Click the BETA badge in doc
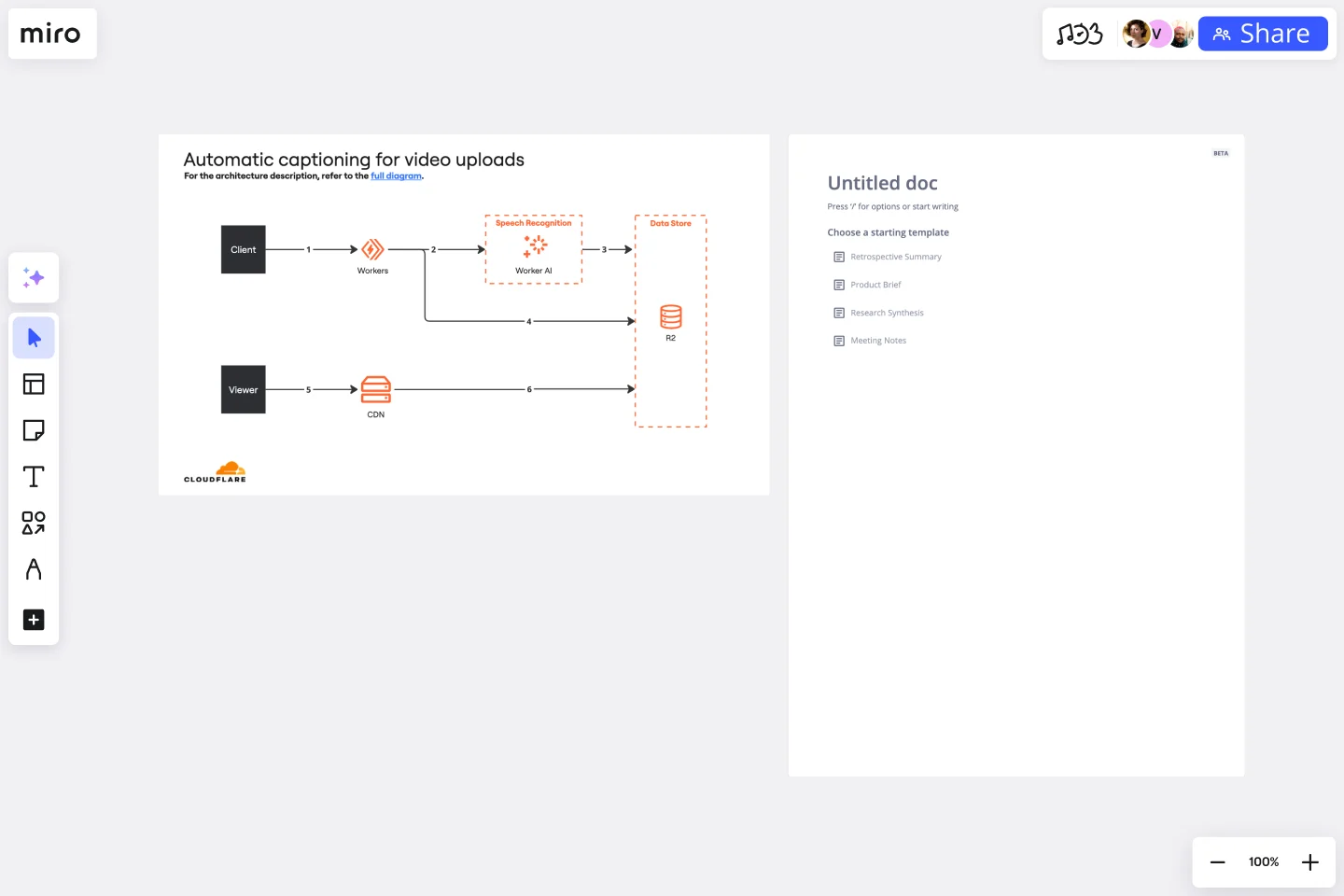This screenshot has width=1344, height=896. tap(1221, 153)
